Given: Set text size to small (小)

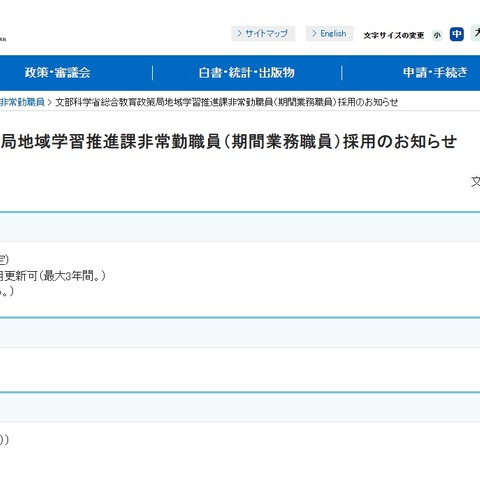Looking at the screenshot, I should coord(437,35).
